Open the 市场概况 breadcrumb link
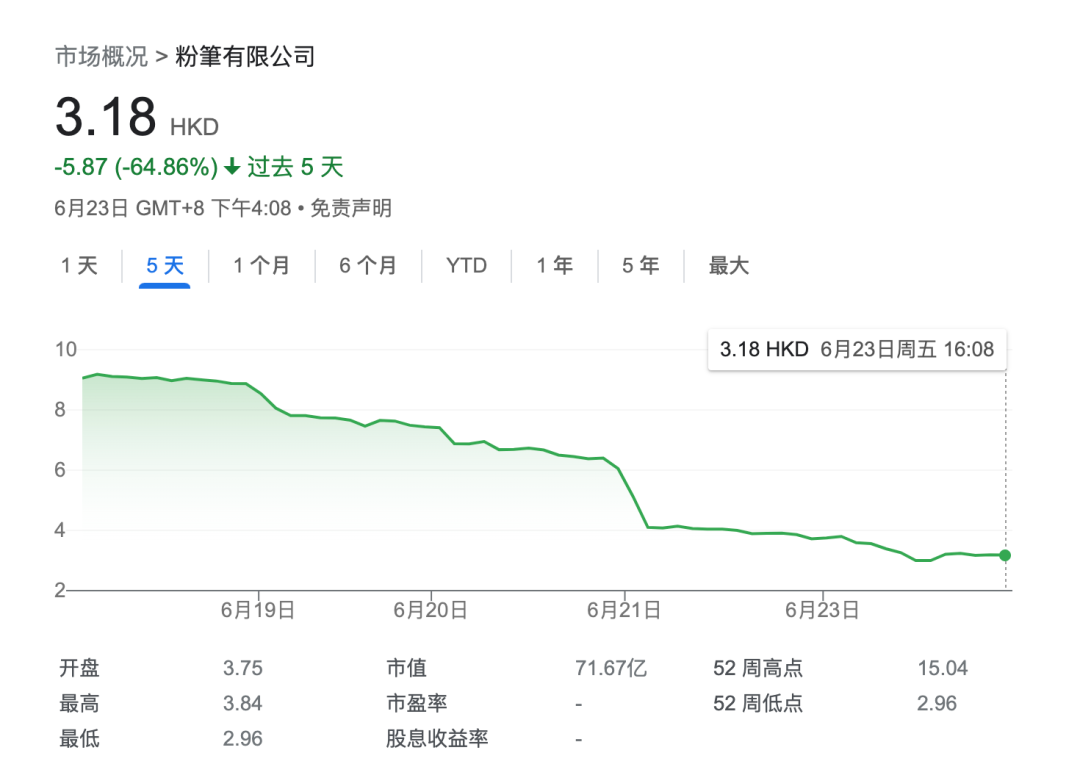This screenshot has height=764, width=1080. coord(101,56)
